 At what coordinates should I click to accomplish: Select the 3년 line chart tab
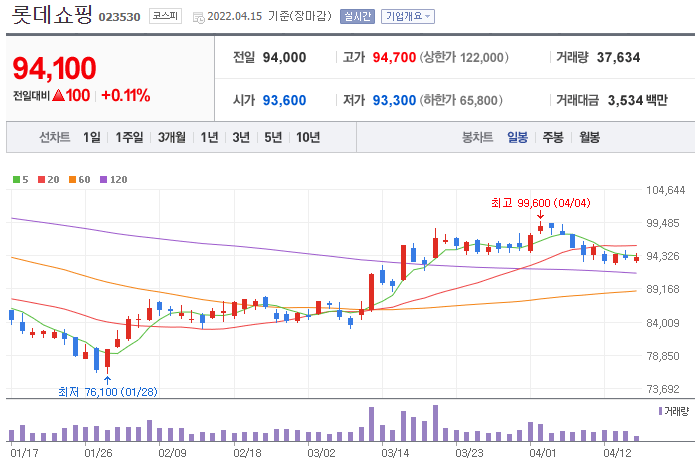tap(241, 137)
